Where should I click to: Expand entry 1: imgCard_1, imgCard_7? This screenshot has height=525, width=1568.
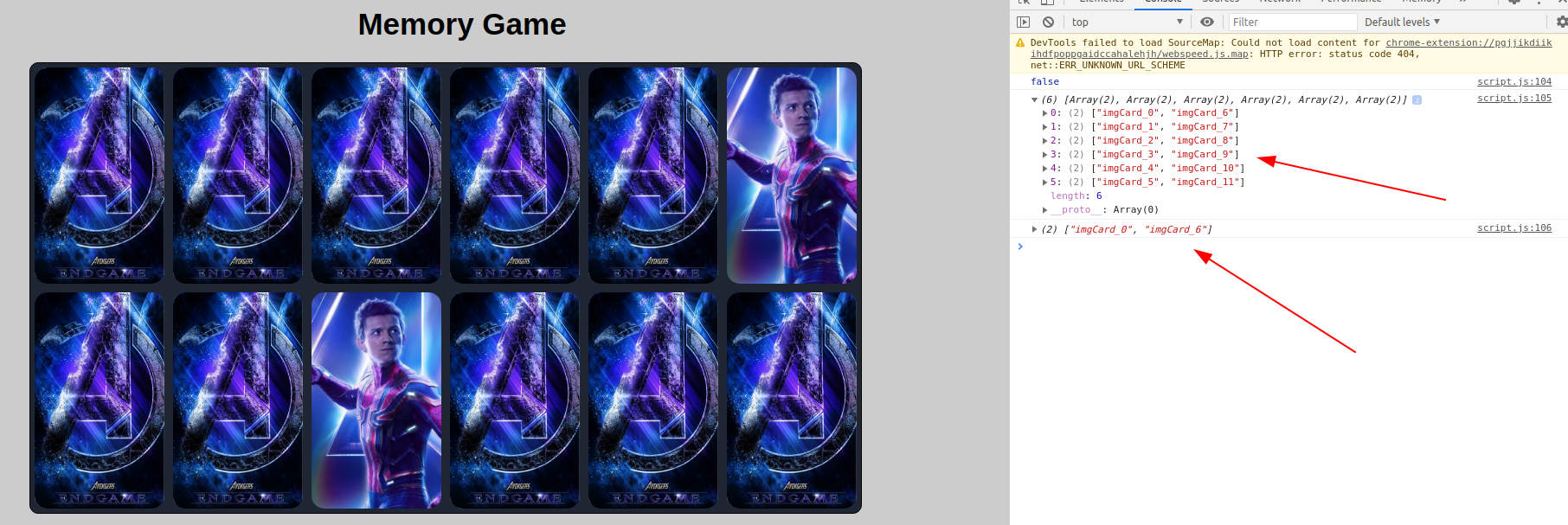(1044, 127)
